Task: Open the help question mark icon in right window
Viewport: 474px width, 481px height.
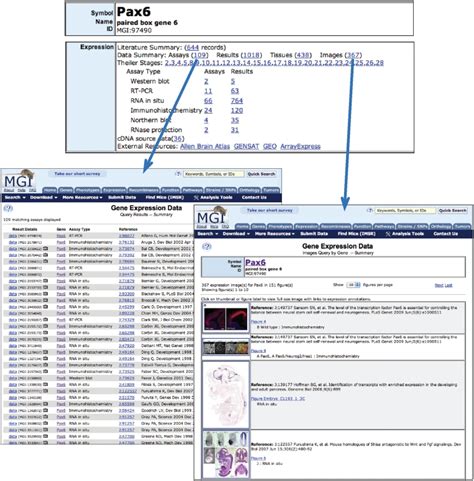Action: coord(207,247)
